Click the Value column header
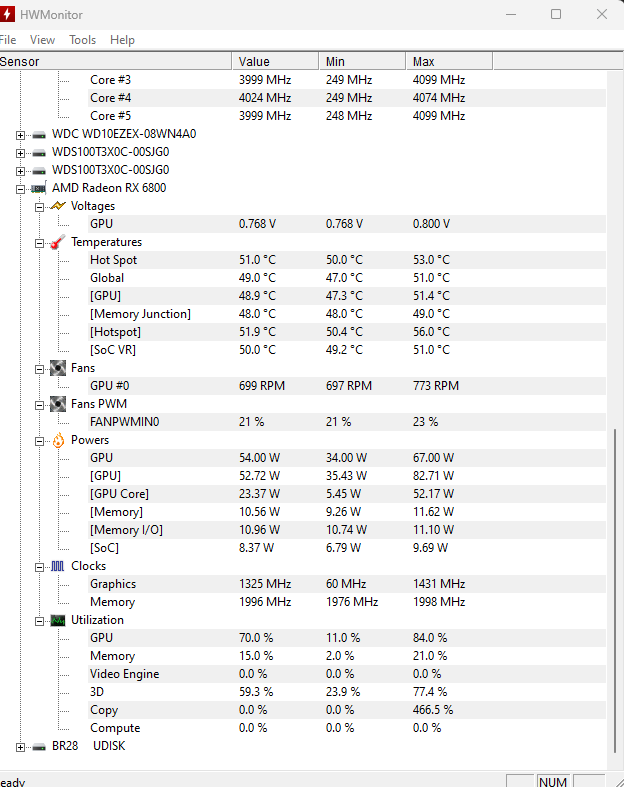The height and width of the screenshot is (787, 624). [254, 62]
